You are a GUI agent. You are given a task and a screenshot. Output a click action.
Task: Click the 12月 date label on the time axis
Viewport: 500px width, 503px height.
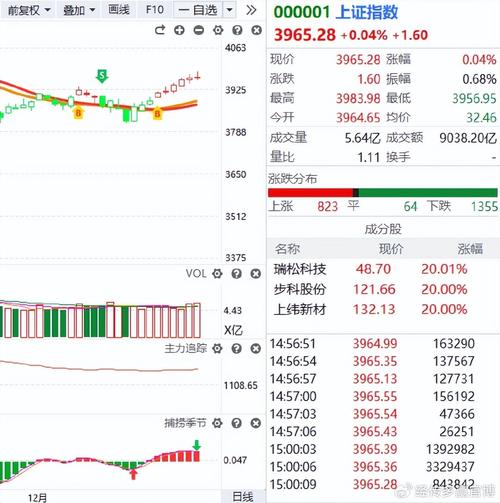tap(37, 498)
